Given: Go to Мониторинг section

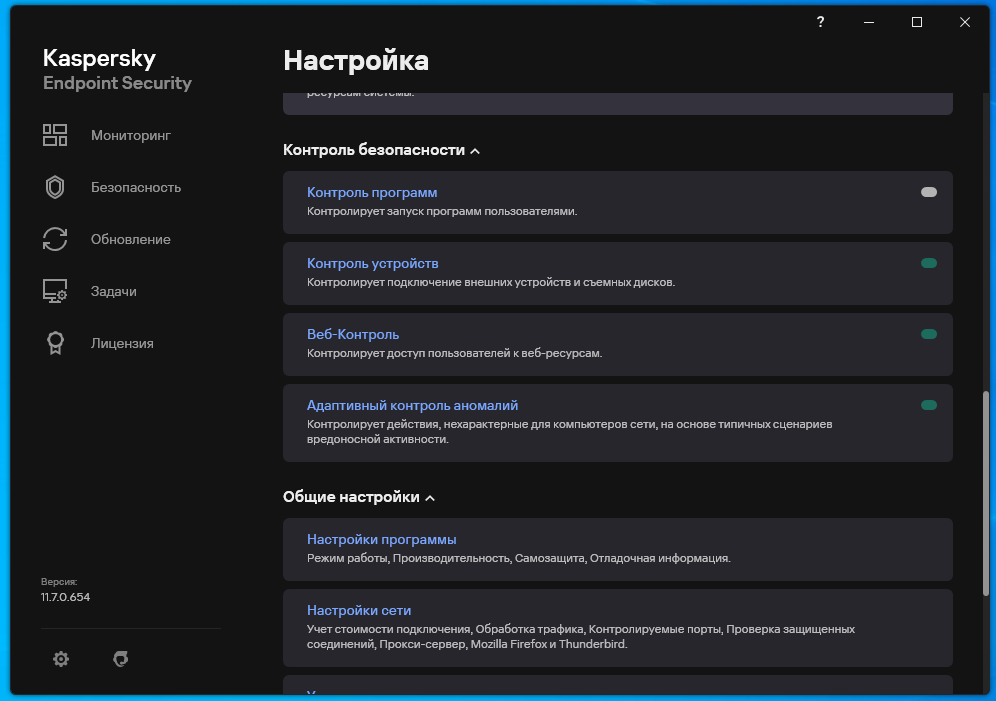Looking at the screenshot, I should click(x=131, y=135).
